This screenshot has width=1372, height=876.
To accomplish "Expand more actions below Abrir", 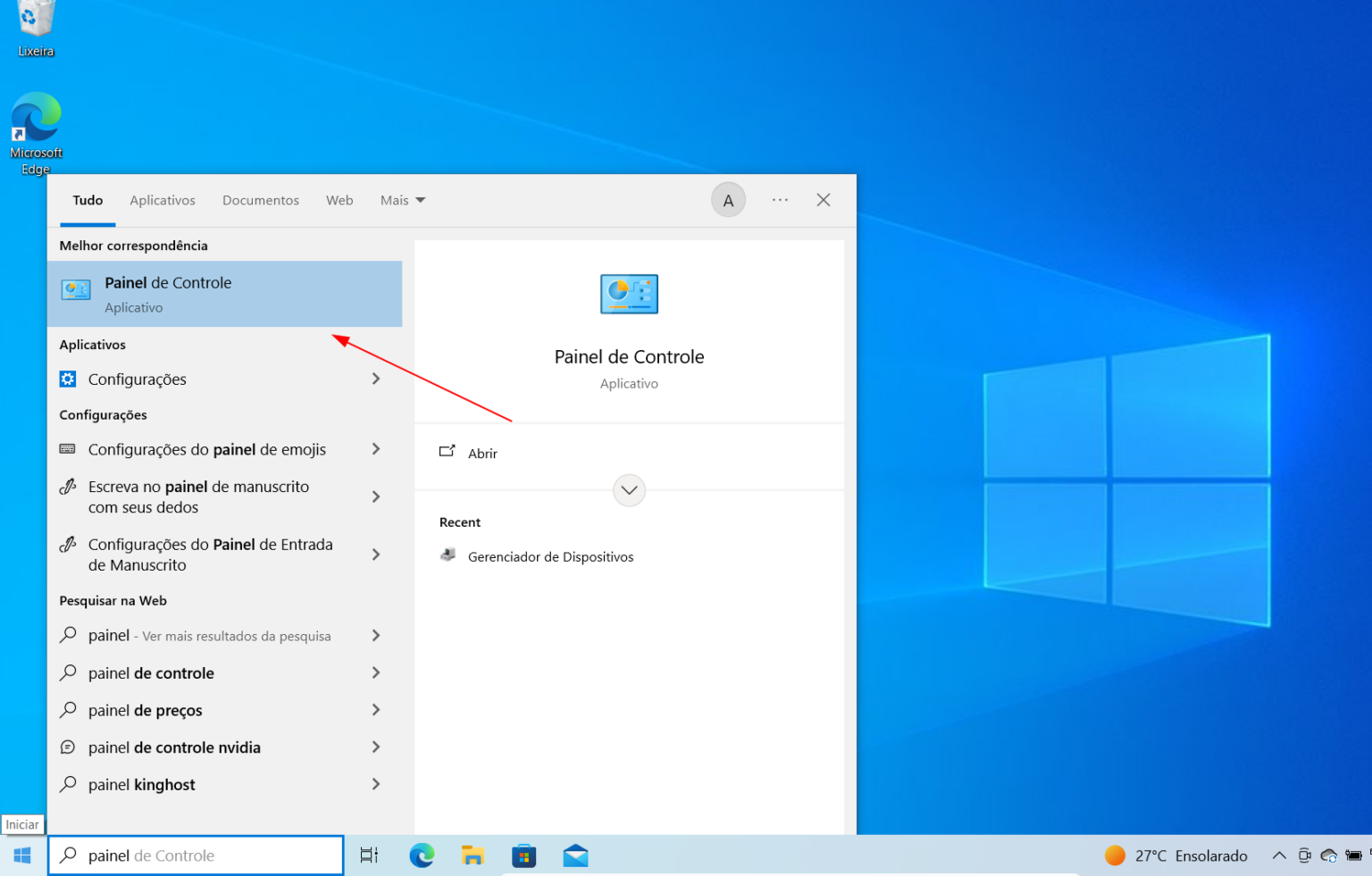I will (629, 490).
